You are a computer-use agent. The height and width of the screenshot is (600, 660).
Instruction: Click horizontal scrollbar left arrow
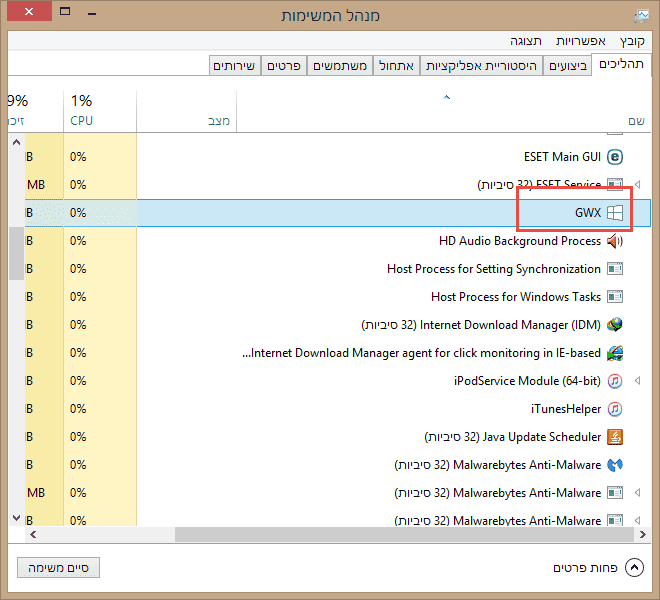point(33,534)
